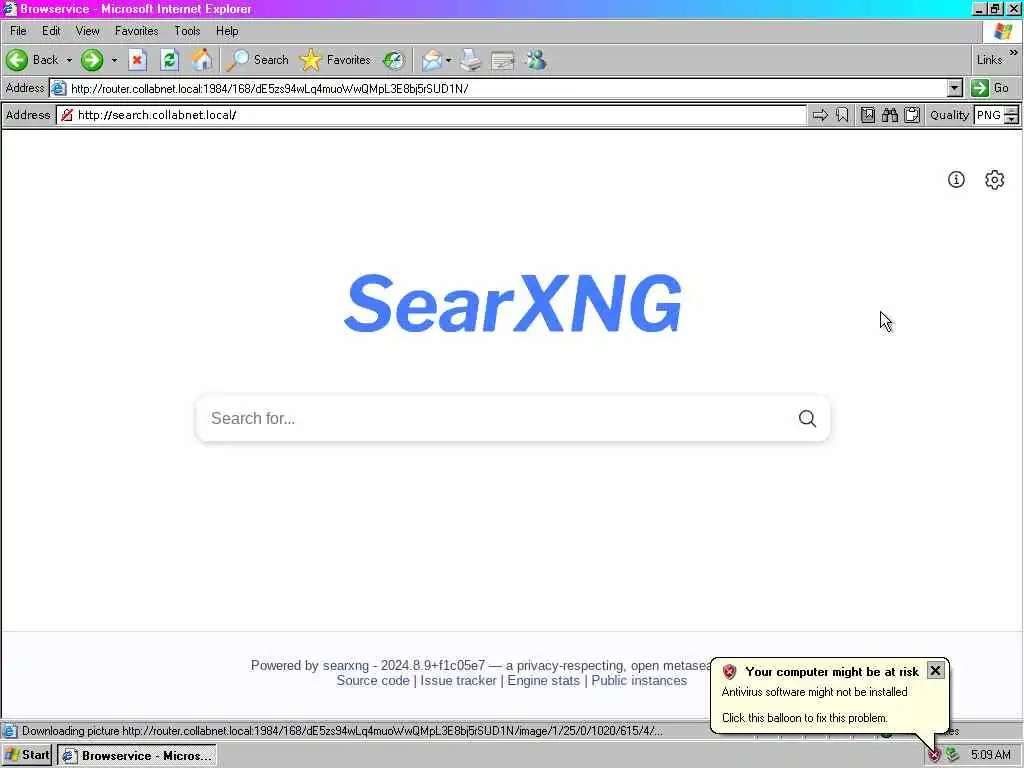Refresh the page with the toolbar icon
The image size is (1024, 768).
170,60
